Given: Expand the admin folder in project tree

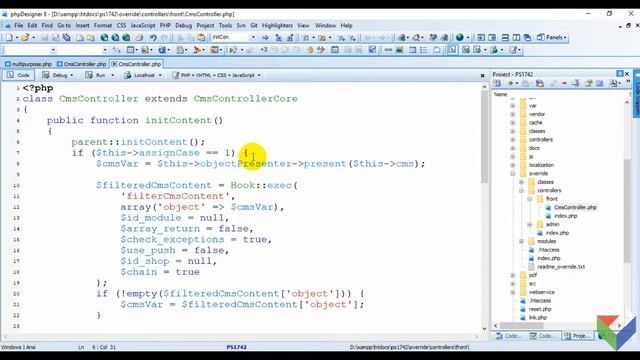Looking at the screenshot, I should coord(529,224).
